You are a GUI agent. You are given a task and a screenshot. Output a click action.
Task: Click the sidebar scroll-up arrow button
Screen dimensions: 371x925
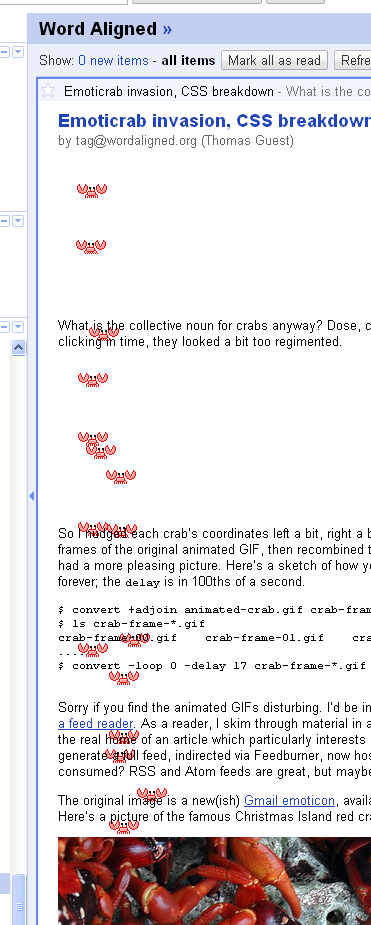(19, 347)
